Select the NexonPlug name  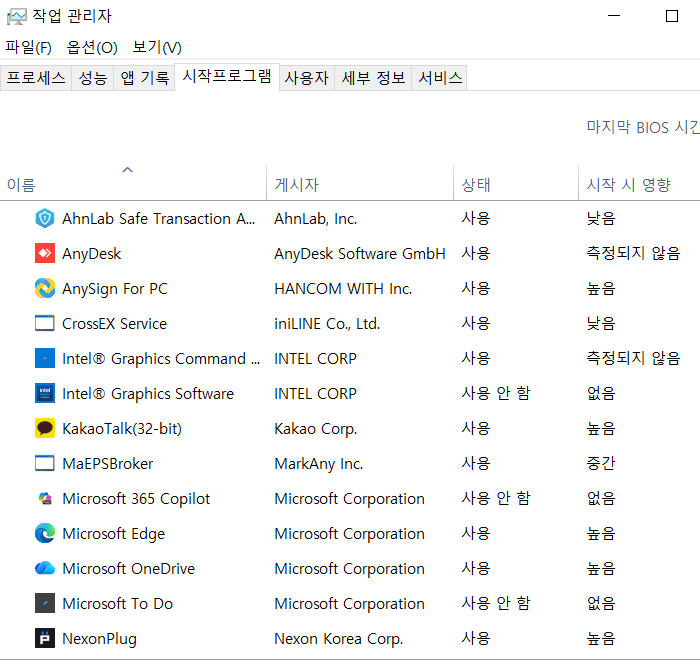(100, 638)
